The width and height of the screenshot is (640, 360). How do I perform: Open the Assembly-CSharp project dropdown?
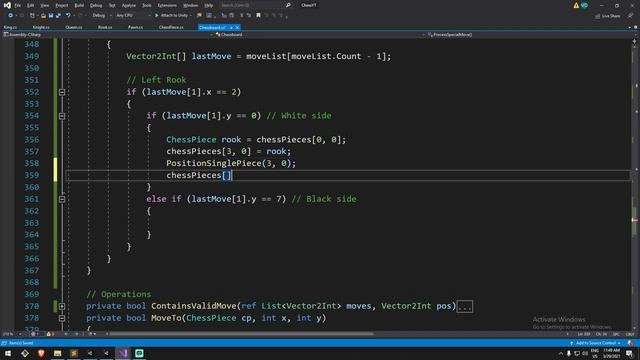[x=107, y=35]
